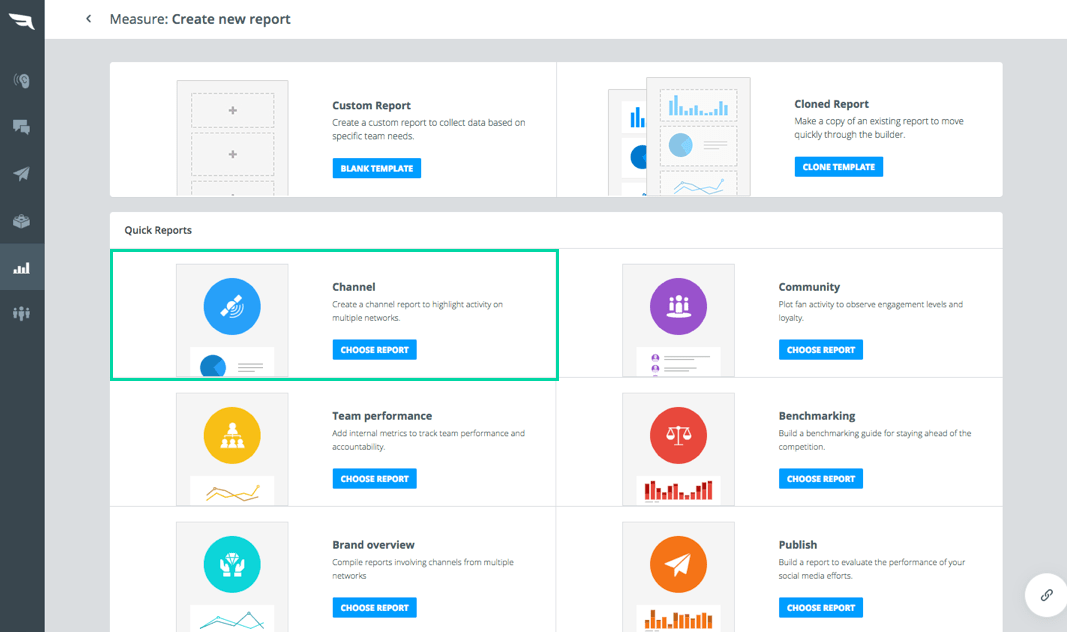Choose Report for Channel
Screen dimensions: 1067x632
tap(374, 350)
